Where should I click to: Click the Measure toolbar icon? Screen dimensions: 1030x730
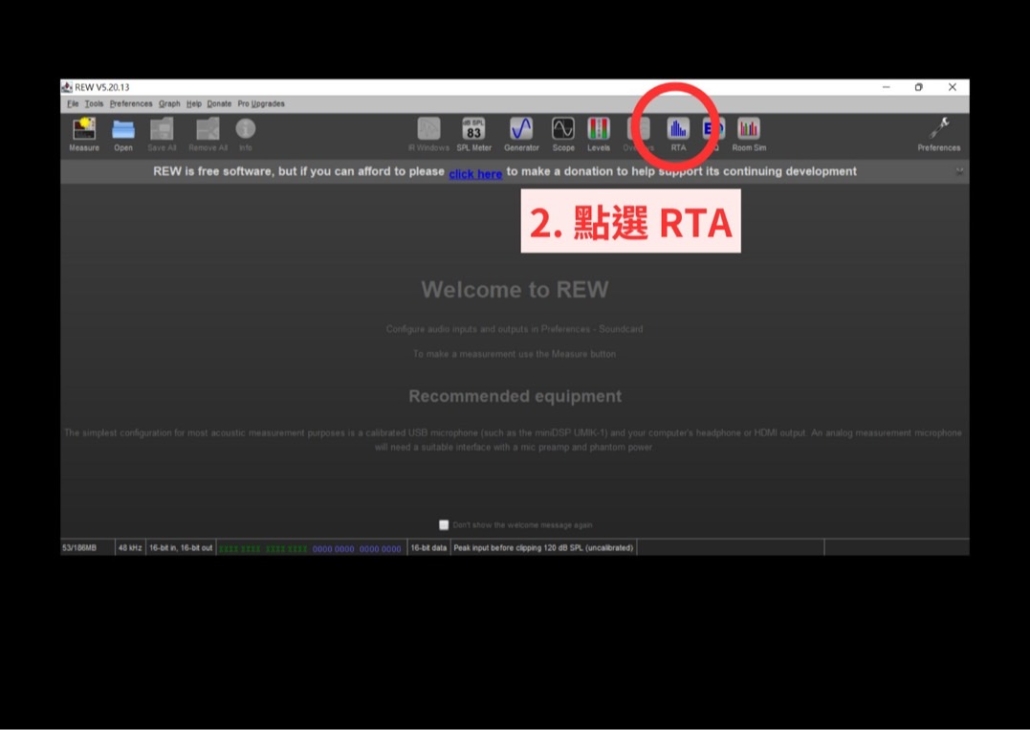pyautogui.click(x=84, y=130)
